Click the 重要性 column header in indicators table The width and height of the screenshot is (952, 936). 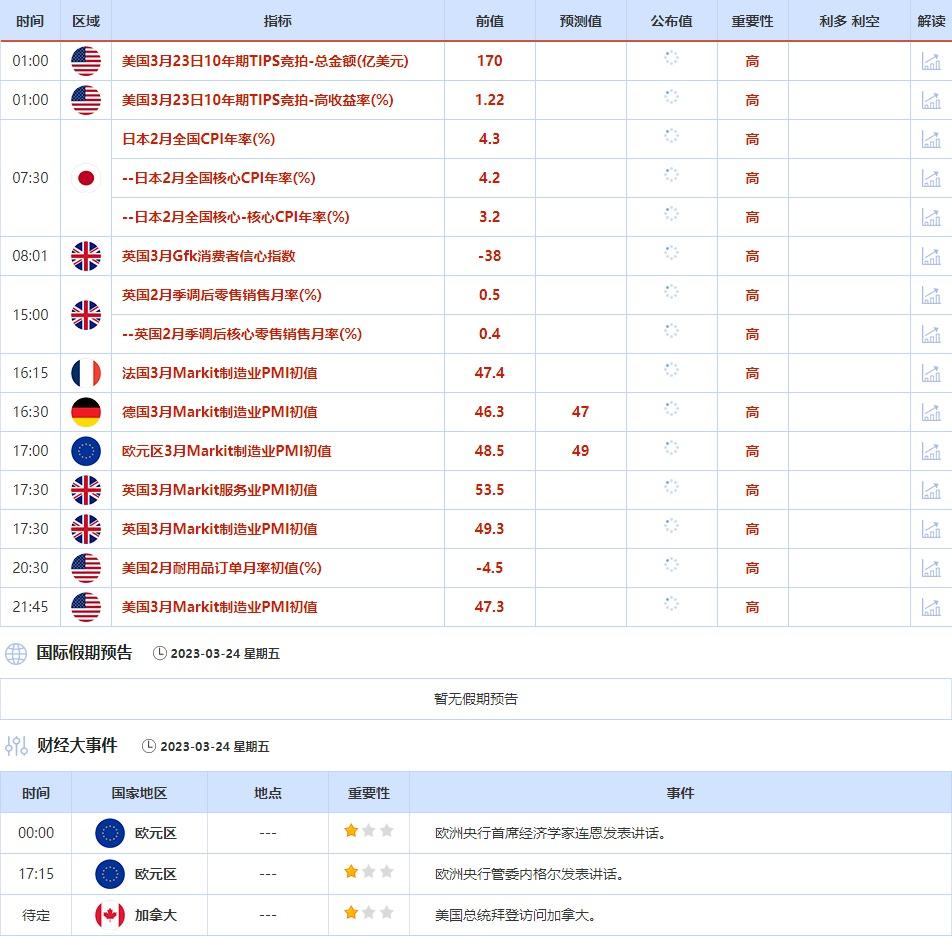click(752, 21)
